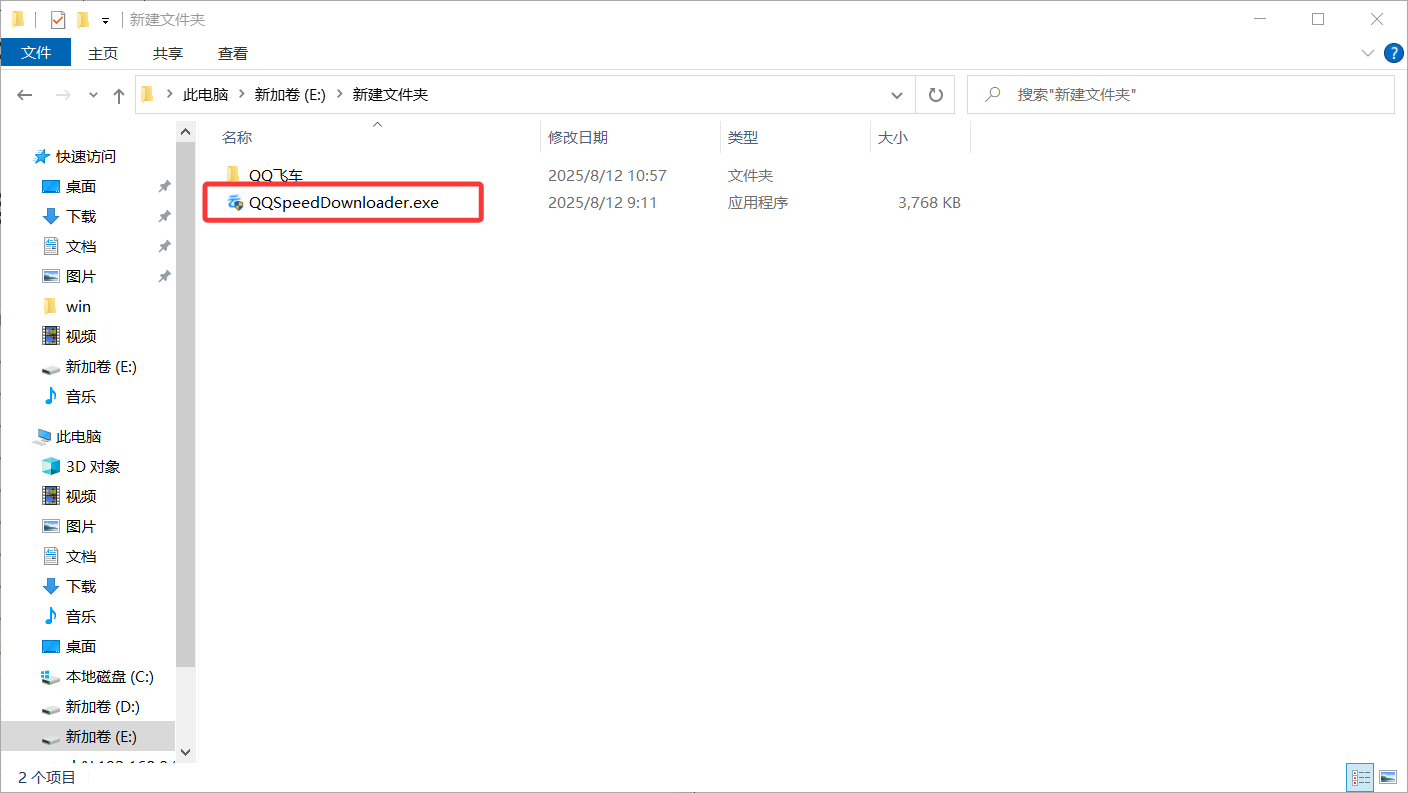The image size is (1408, 793).
Task: Select the QQSpeedDownloader.exe file
Action: [x=343, y=202]
